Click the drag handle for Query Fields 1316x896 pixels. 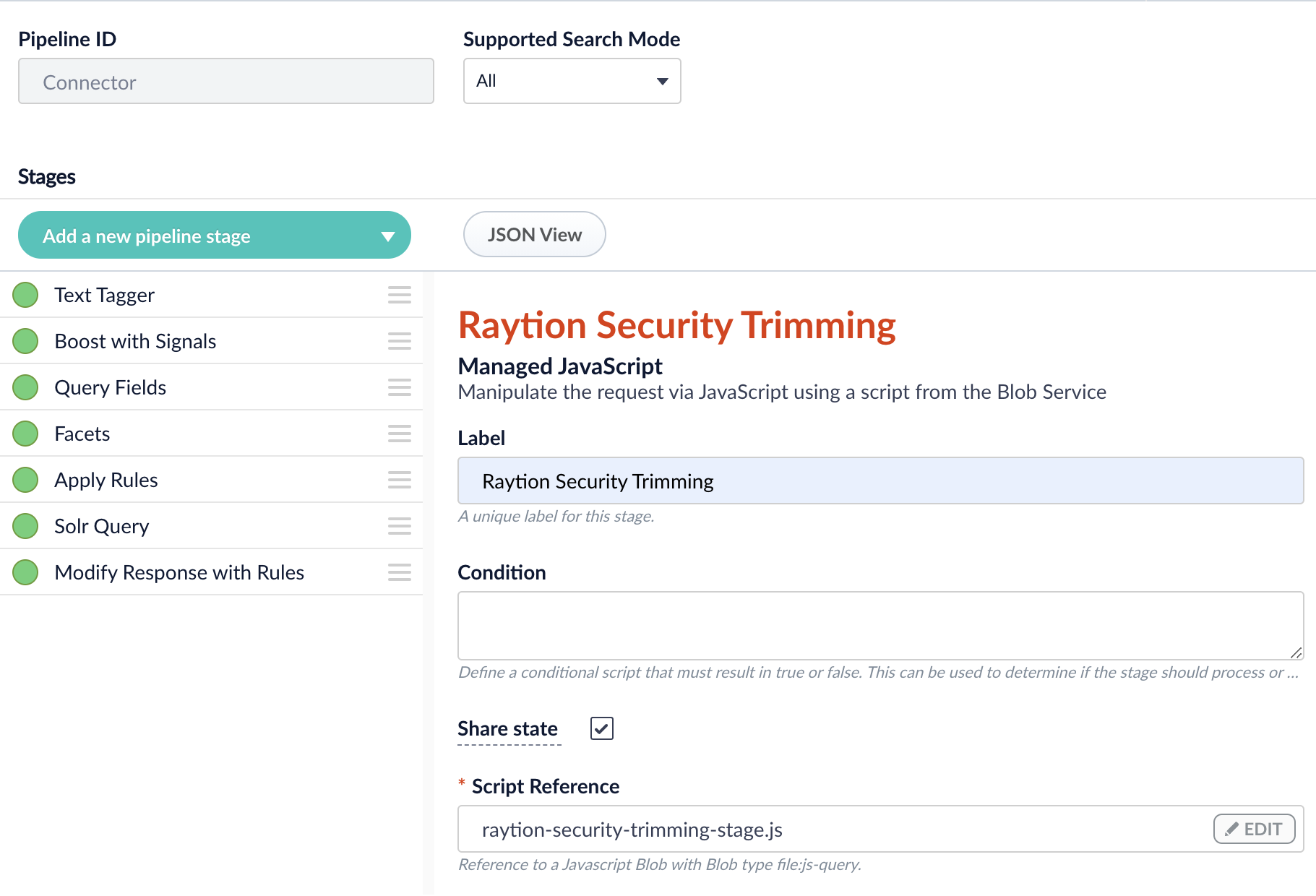399,387
